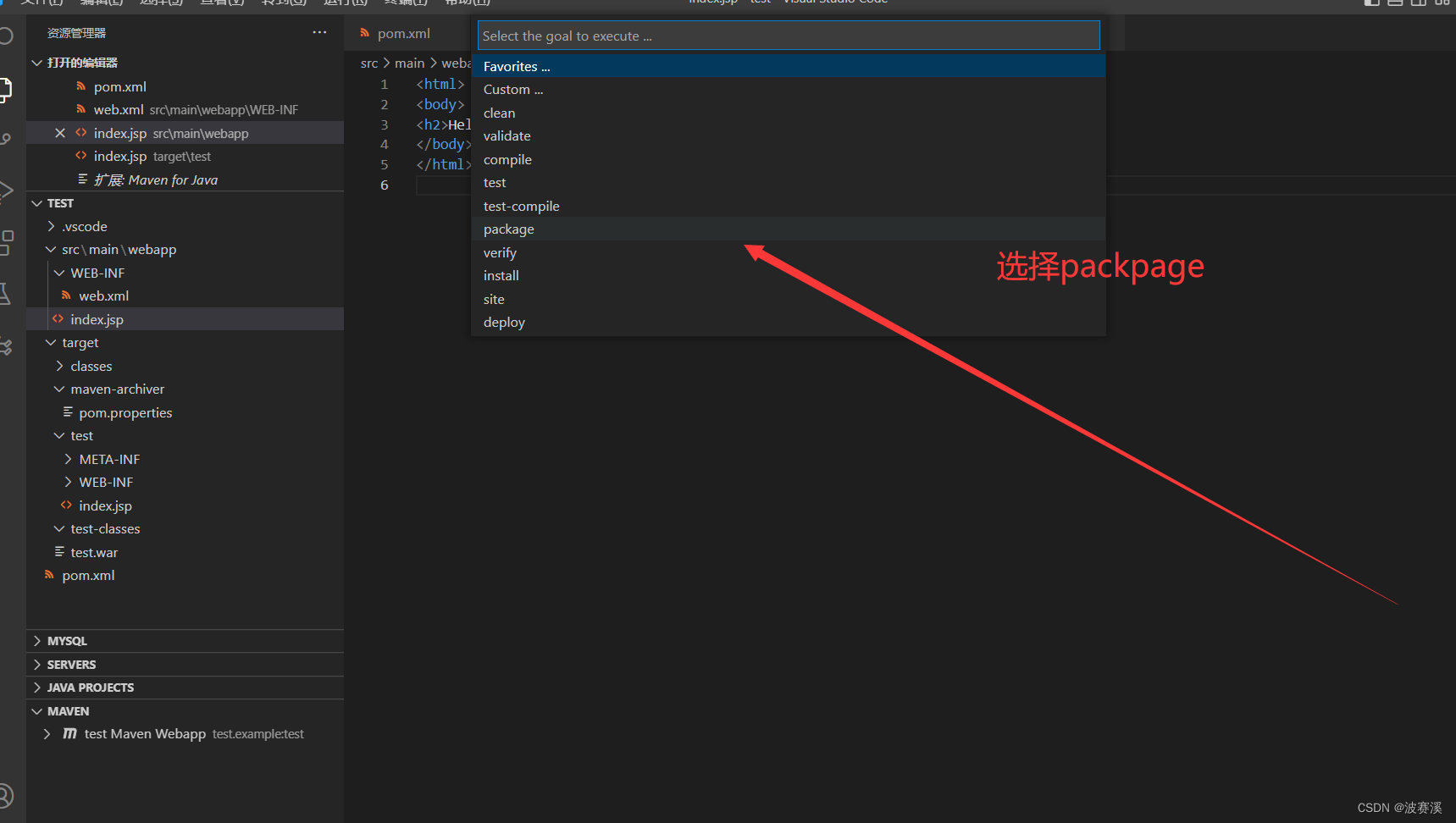This screenshot has height=823, width=1456.
Task: Expand the META-INF folder
Action: tap(68, 459)
